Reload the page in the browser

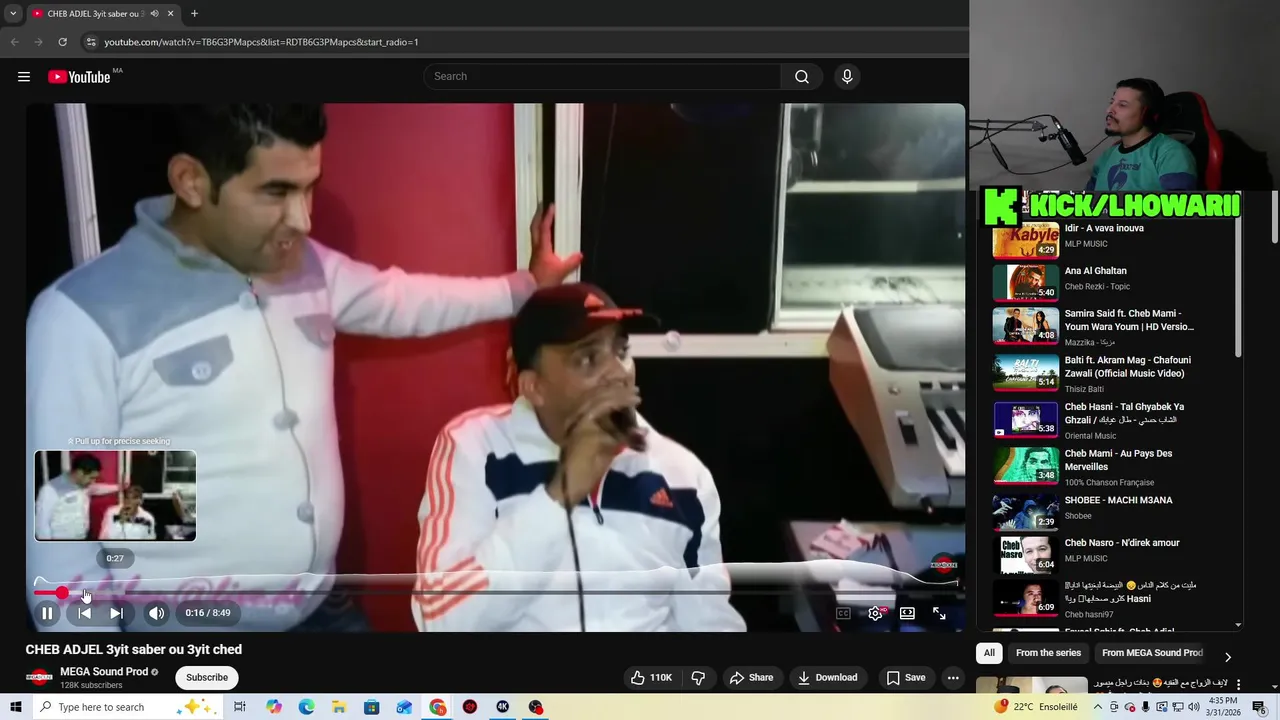(62, 42)
